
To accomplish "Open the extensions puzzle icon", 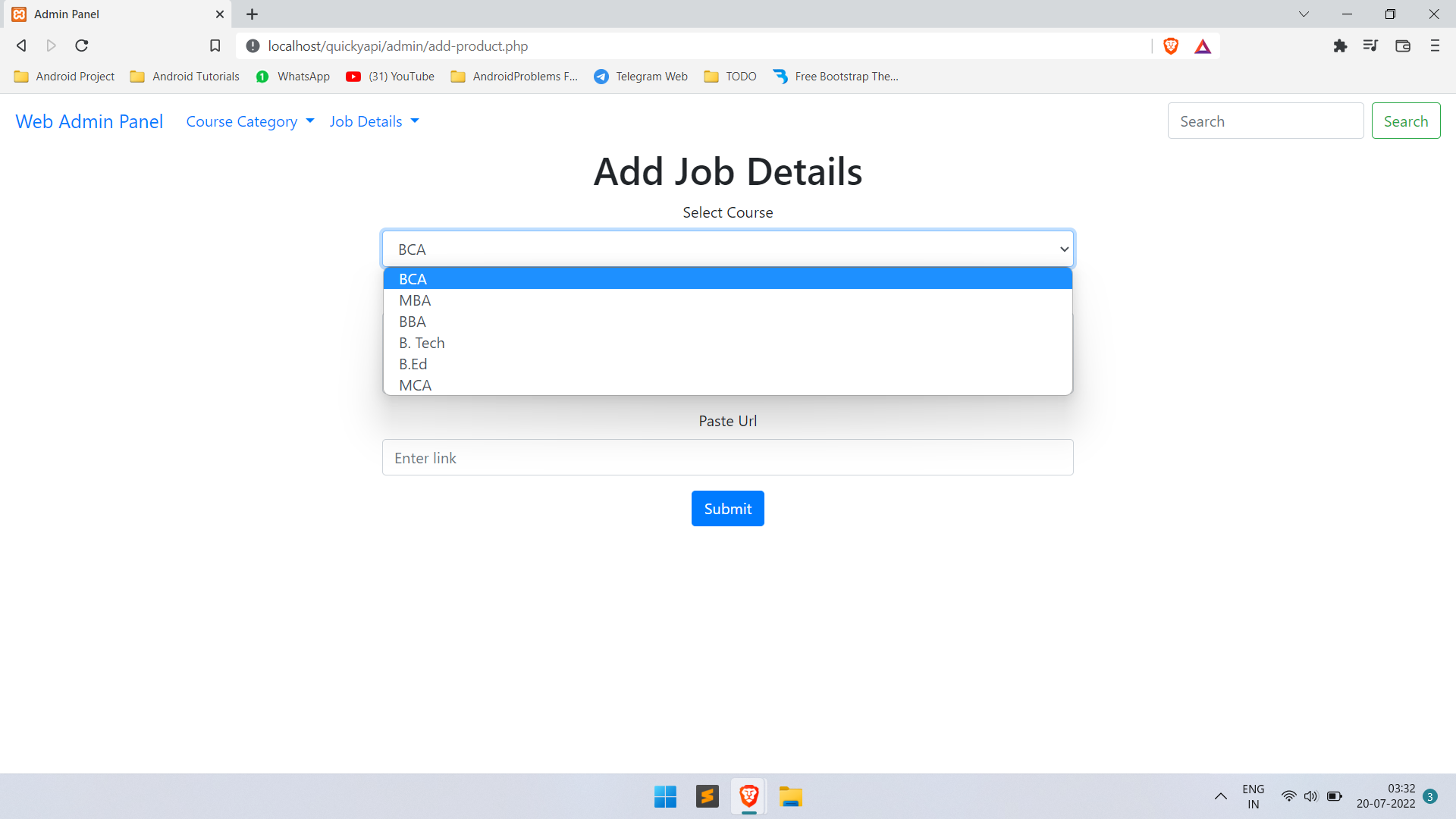I will (1340, 46).
